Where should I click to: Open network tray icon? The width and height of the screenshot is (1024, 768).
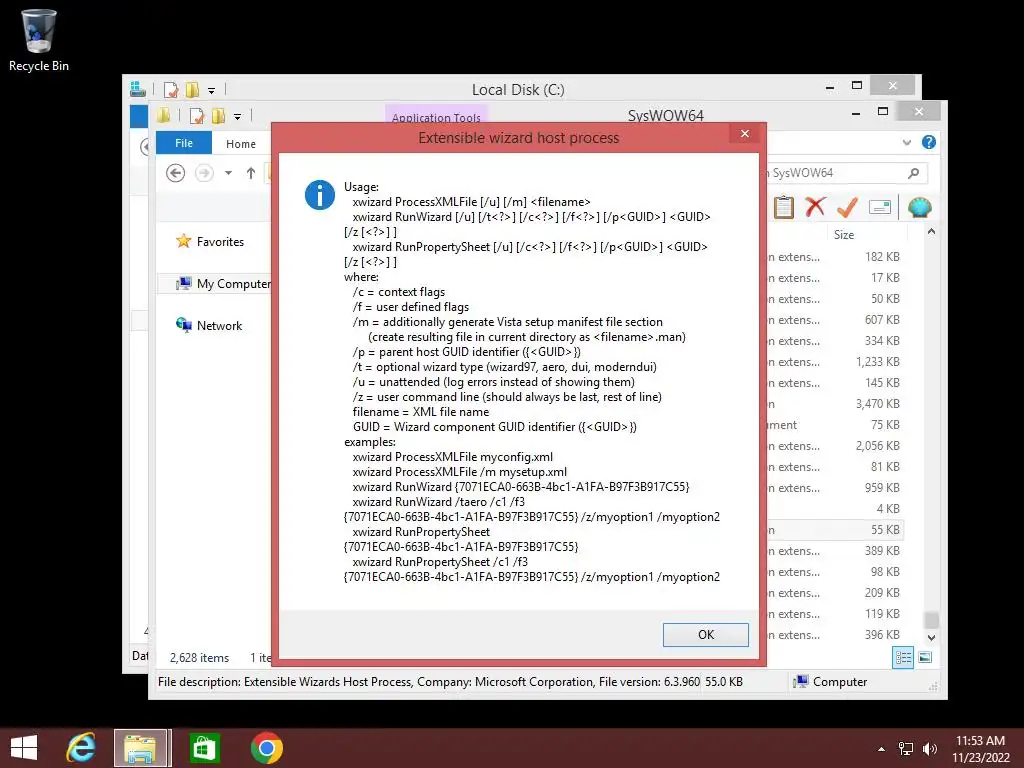tap(906, 748)
